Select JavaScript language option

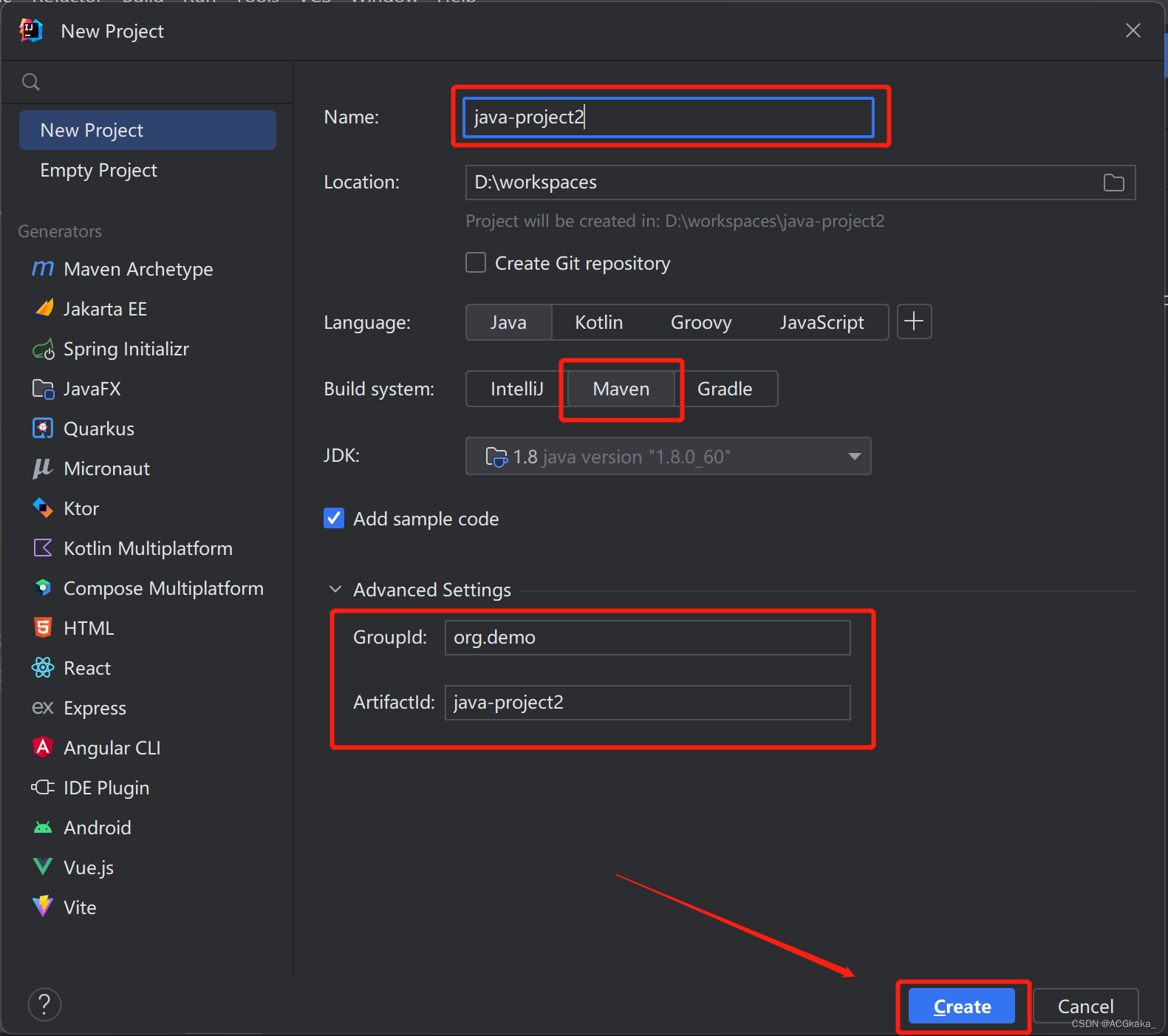pyautogui.click(x=822, y=322)
